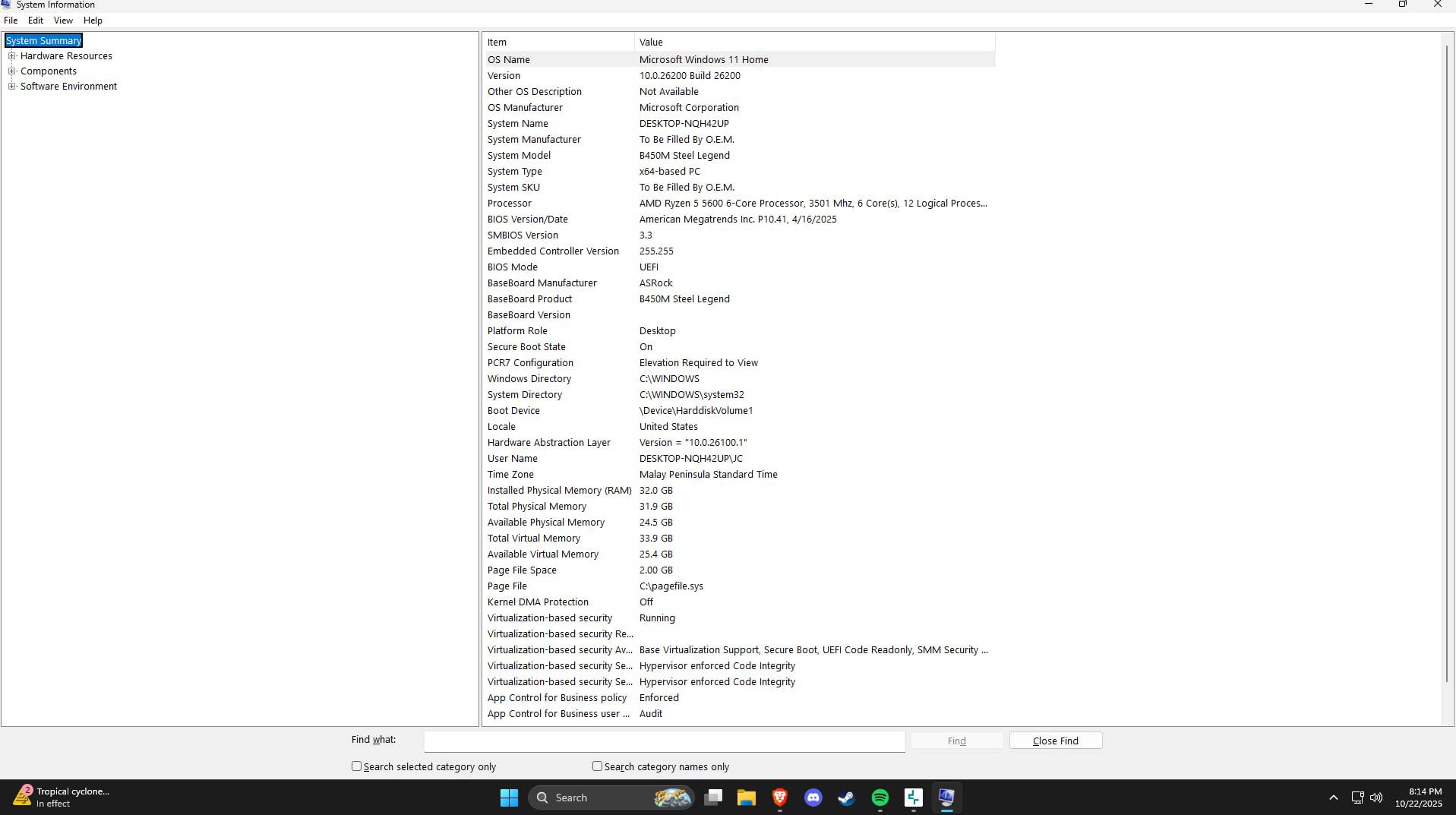Viewport: 1456px width, 815px height.
Task: Click the Platform Role row
Action: (739, 331)
